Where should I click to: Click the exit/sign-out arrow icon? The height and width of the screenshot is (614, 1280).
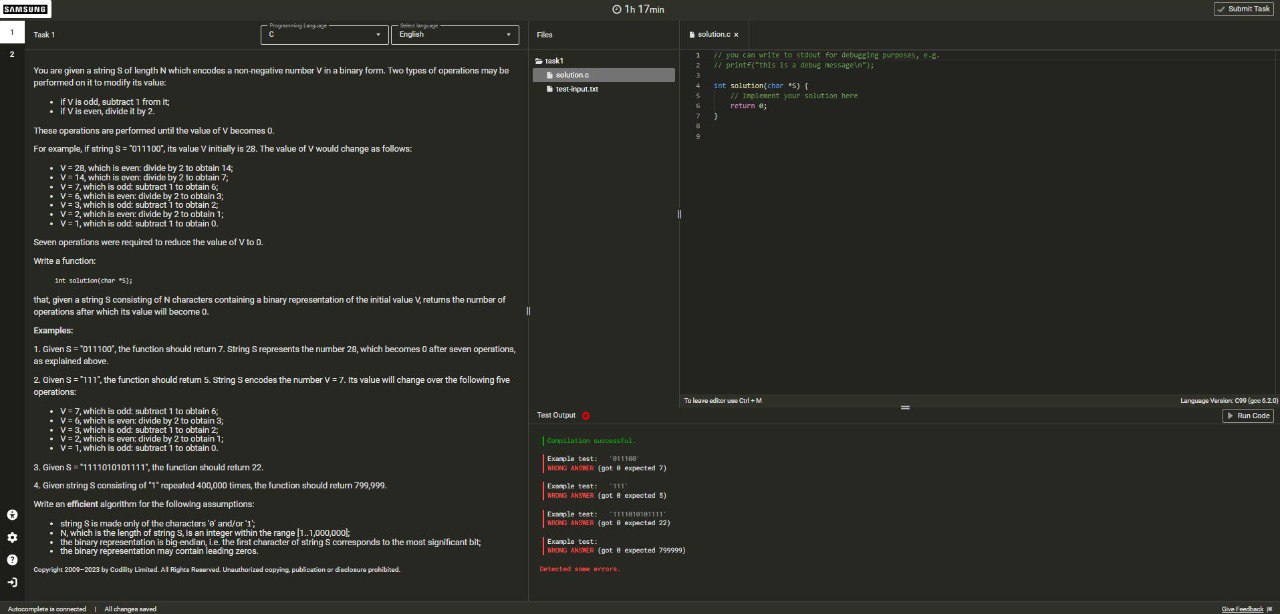click(12, 582)
